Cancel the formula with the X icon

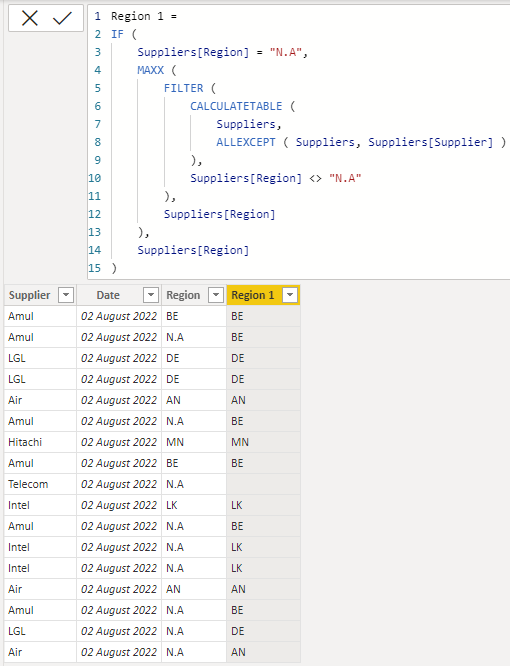pos(30,18)
